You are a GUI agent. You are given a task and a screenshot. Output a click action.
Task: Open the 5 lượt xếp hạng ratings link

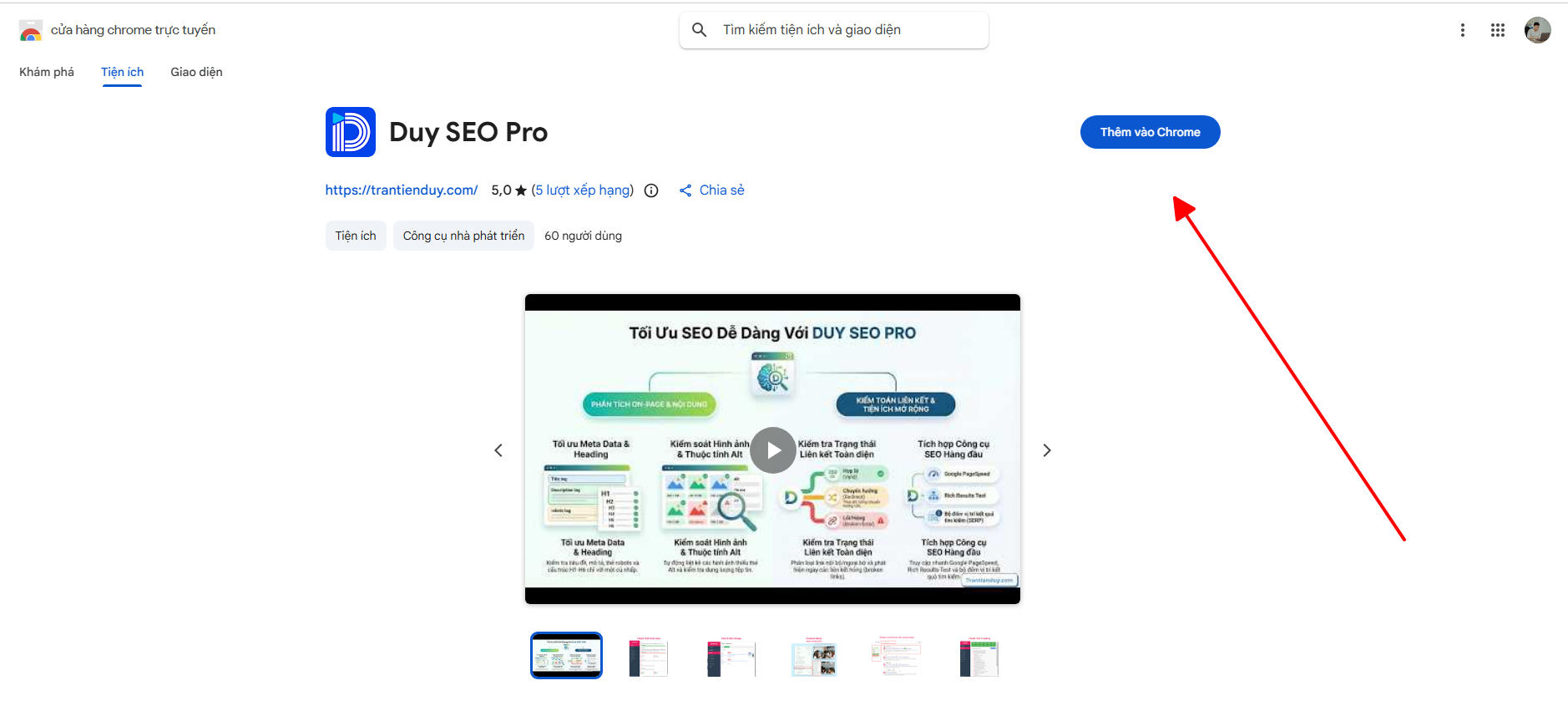coord(583,190)
